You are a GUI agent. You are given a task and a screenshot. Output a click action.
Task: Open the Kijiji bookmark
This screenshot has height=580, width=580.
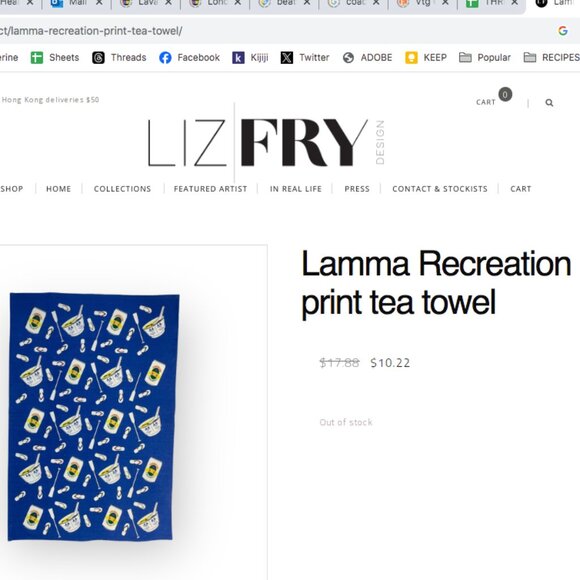pyautogui.click(x=250, y=58)
